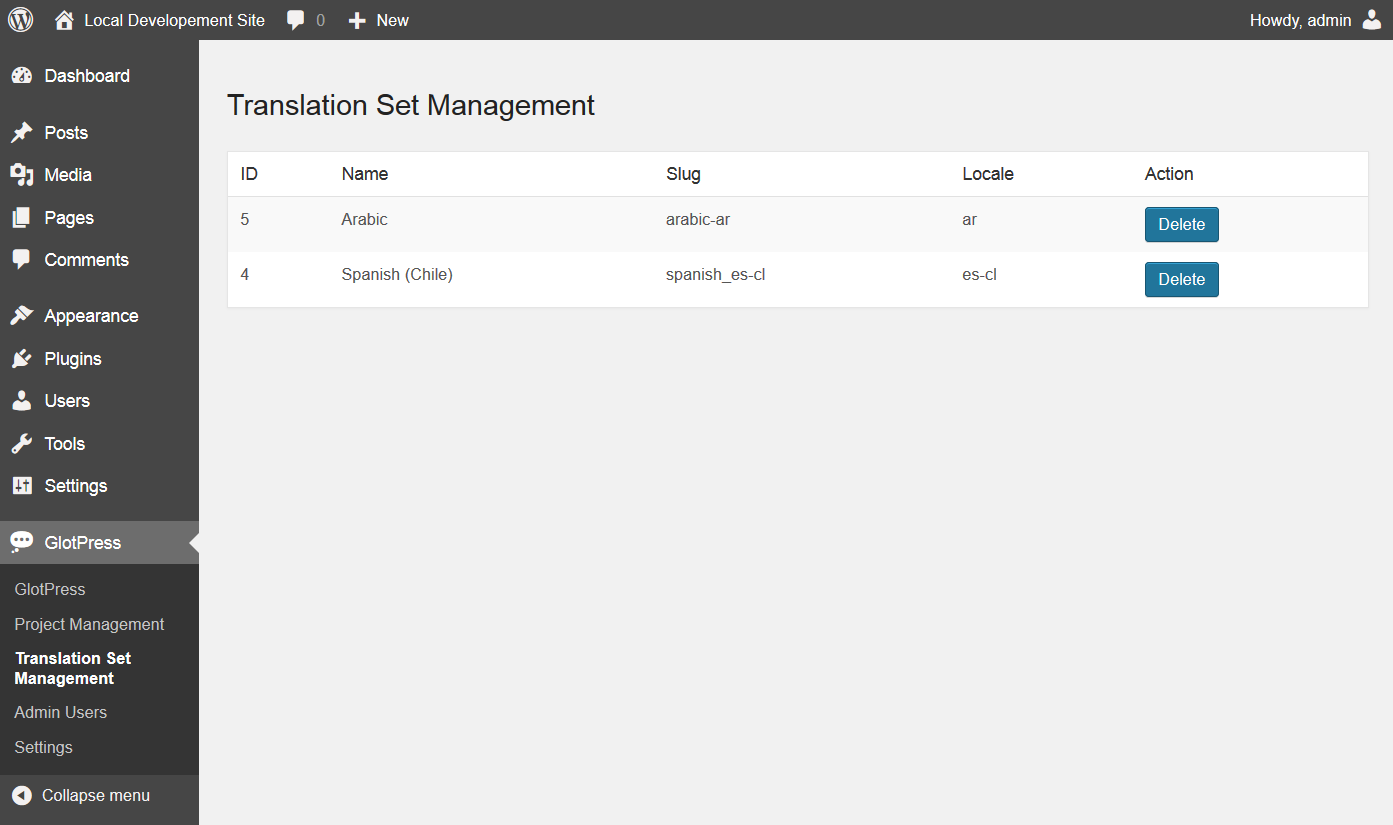Click the Collapse menu arrow icon
The width and height of the screenshot is (1393, 825).
(x=22, y=796)
